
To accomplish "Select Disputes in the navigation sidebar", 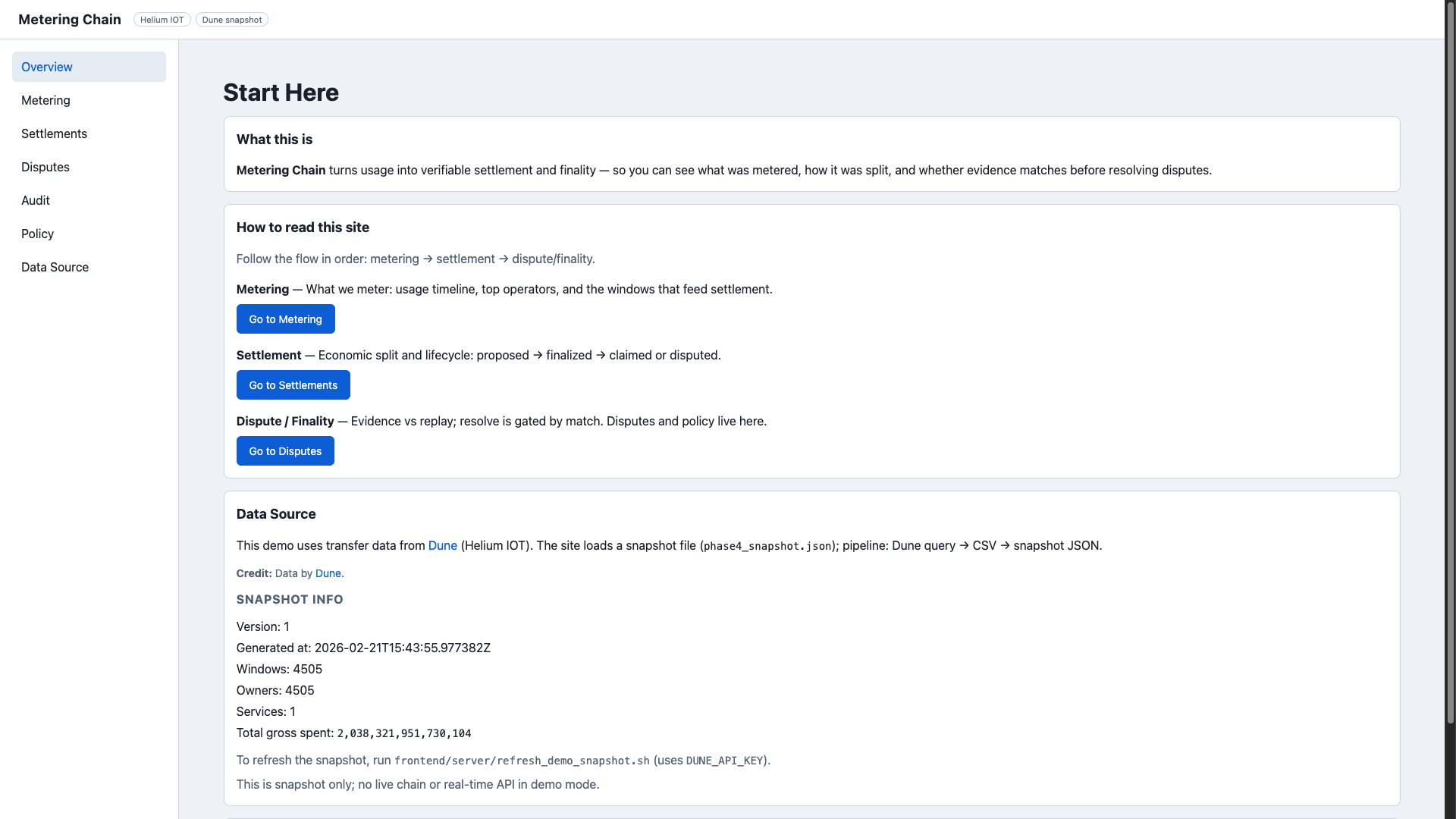I will 45,167.
